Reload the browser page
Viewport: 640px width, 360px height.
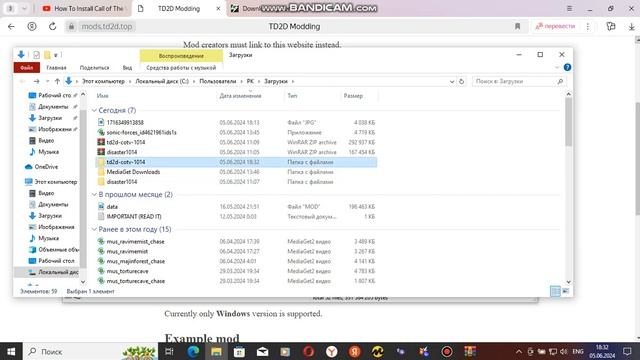[x=53, y=27]
